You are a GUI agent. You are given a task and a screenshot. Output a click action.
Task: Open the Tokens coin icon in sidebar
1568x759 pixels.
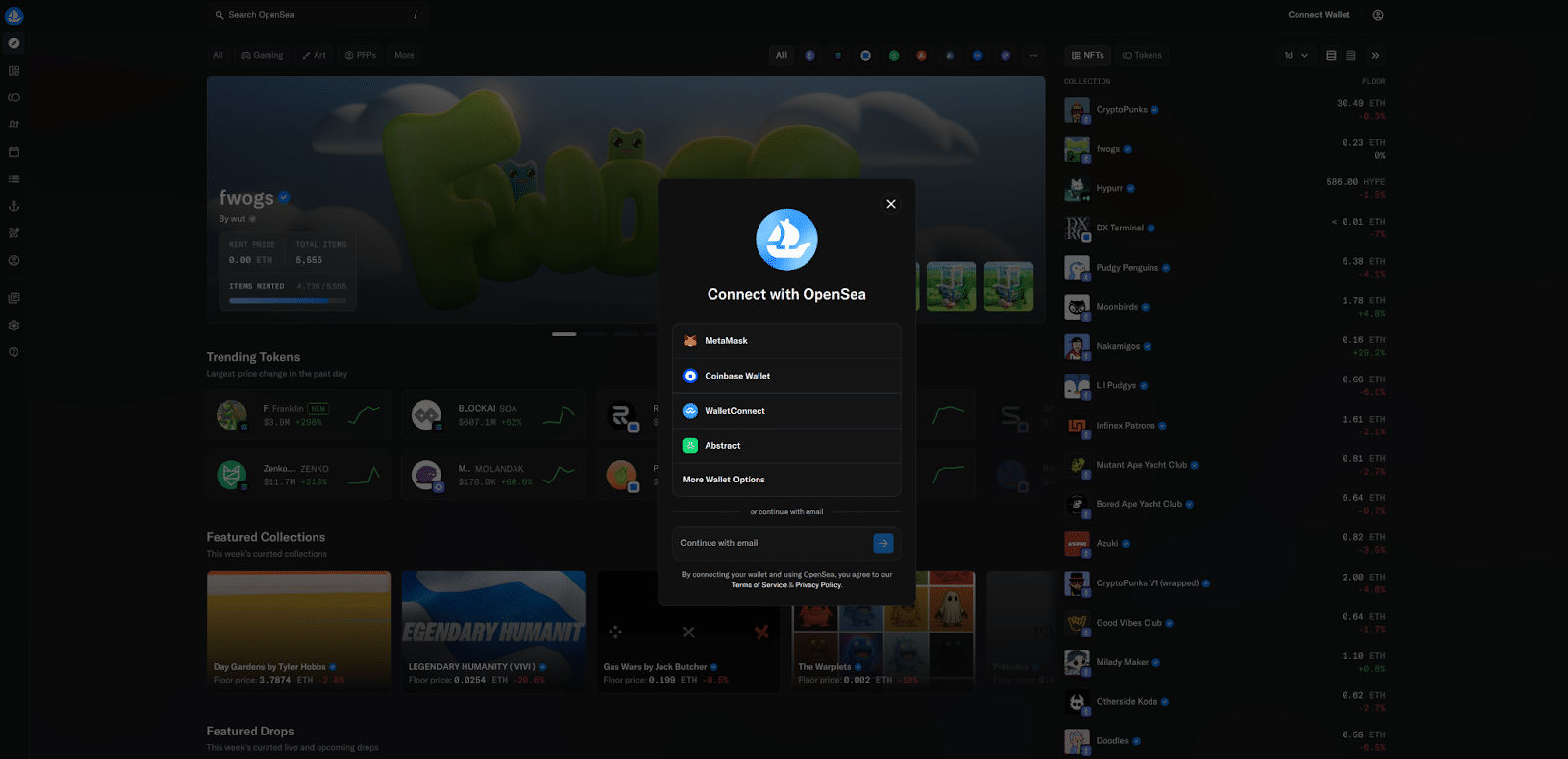point(14,98)
